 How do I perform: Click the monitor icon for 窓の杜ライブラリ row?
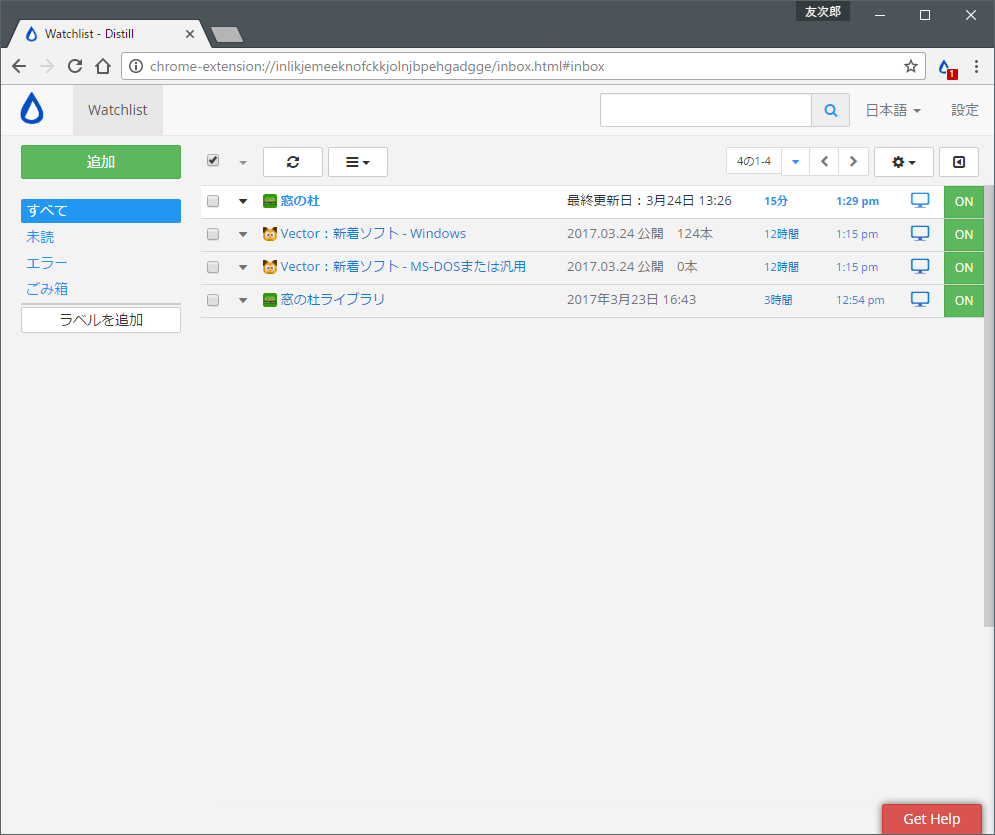pyautogui.click(x=919, y=299)
